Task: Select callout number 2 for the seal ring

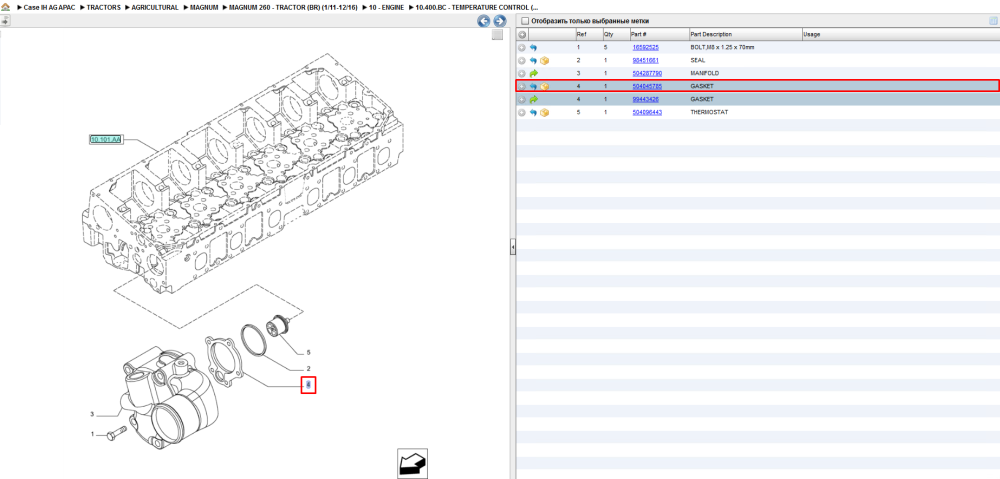Action: 309,369
